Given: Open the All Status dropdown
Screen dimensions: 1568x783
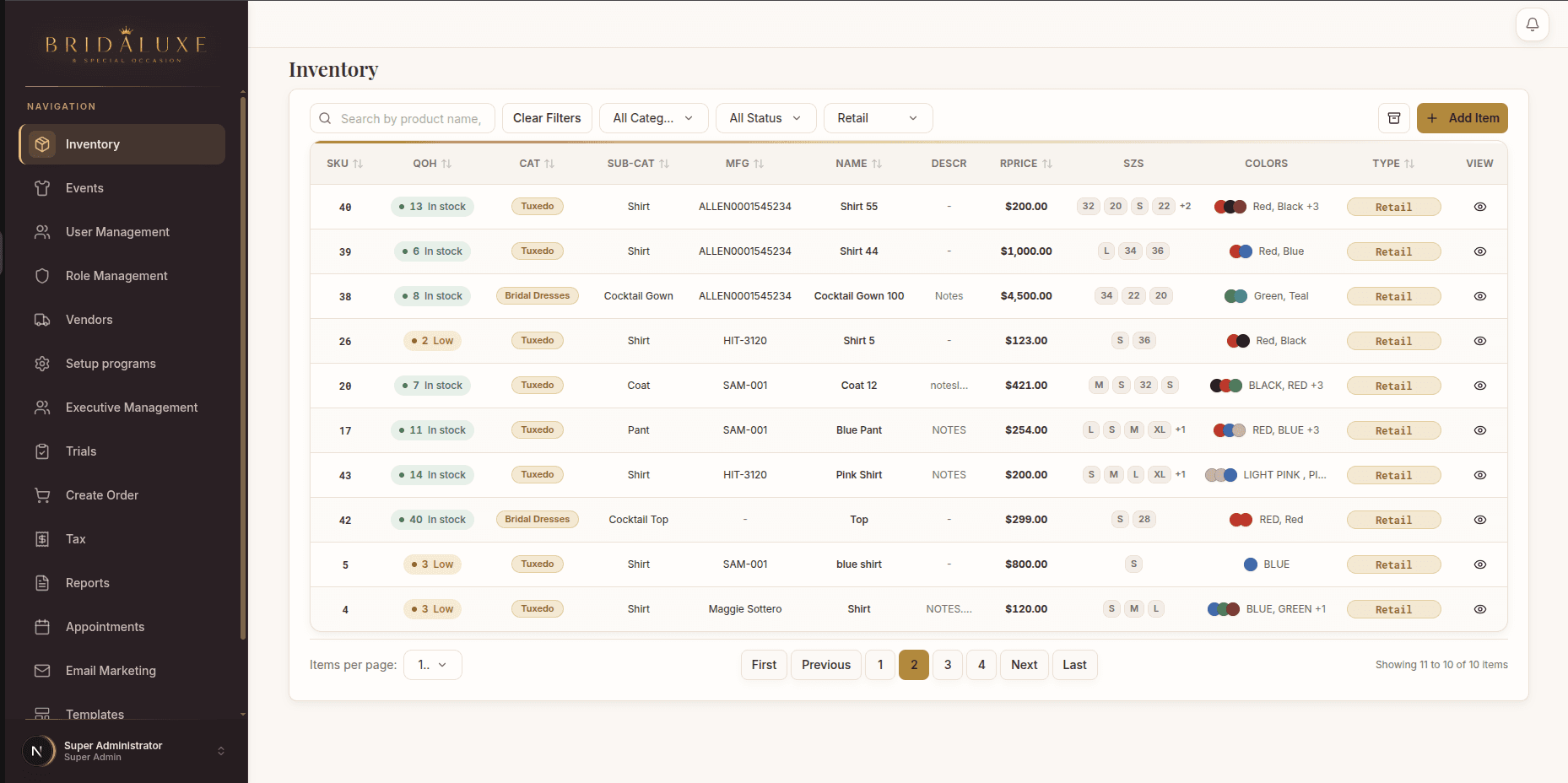Looking at the screenshot, I should [765, 118].
